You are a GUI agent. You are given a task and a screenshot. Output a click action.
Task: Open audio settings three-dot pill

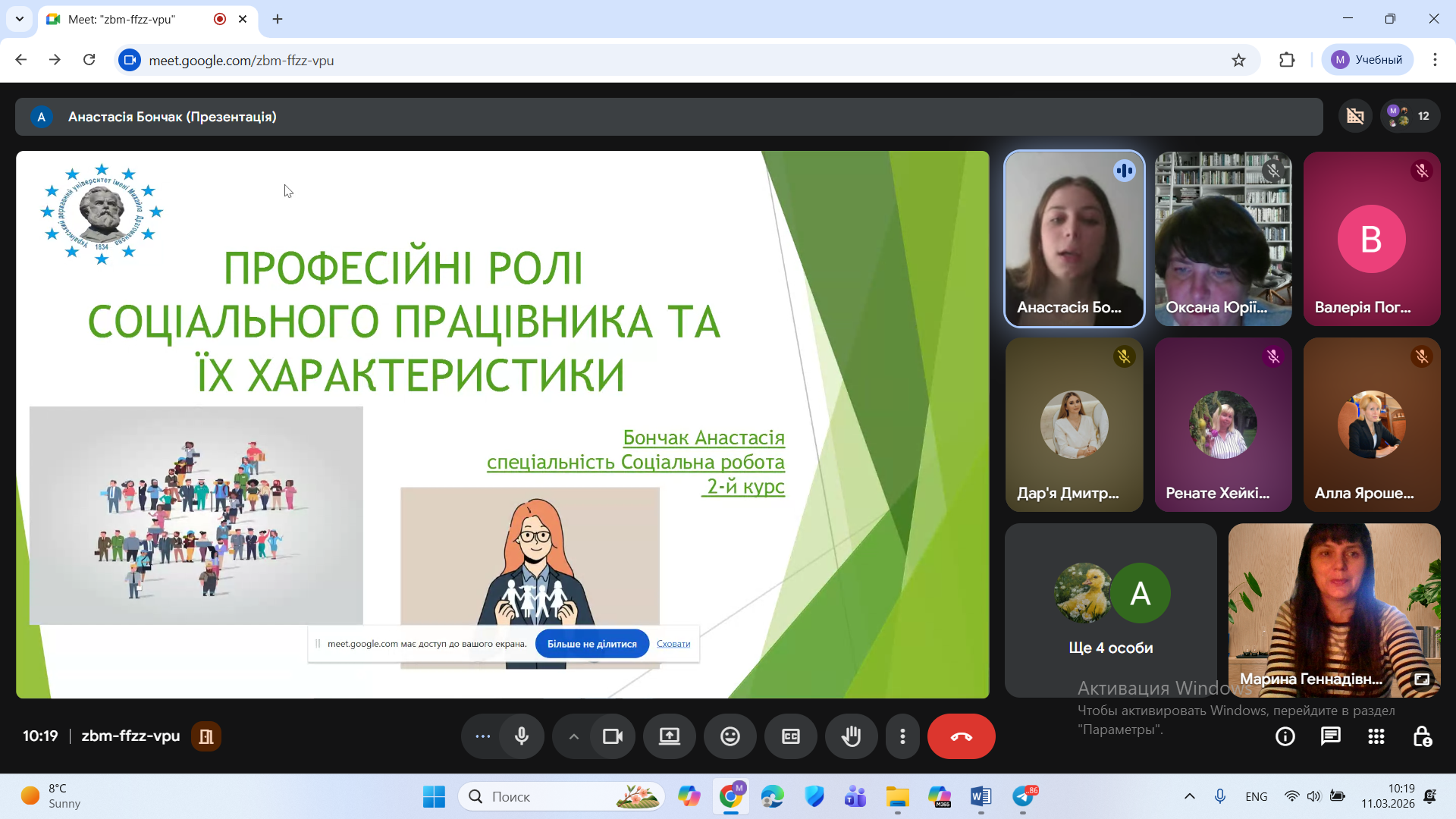[x=482, y=736]
